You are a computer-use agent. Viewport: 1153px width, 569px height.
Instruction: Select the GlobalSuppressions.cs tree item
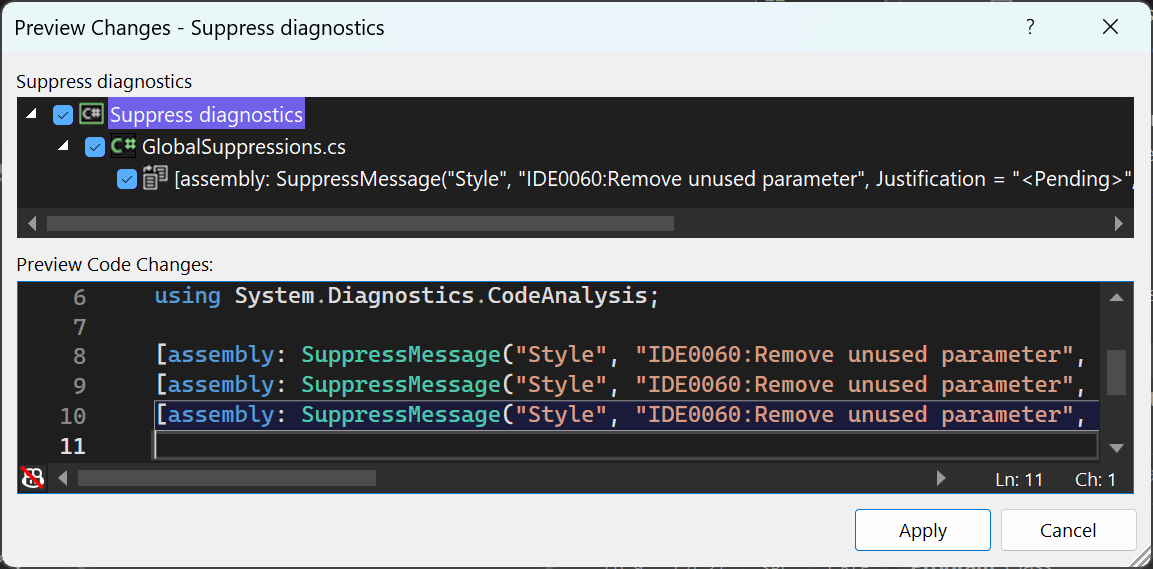(x=244, y=147)
